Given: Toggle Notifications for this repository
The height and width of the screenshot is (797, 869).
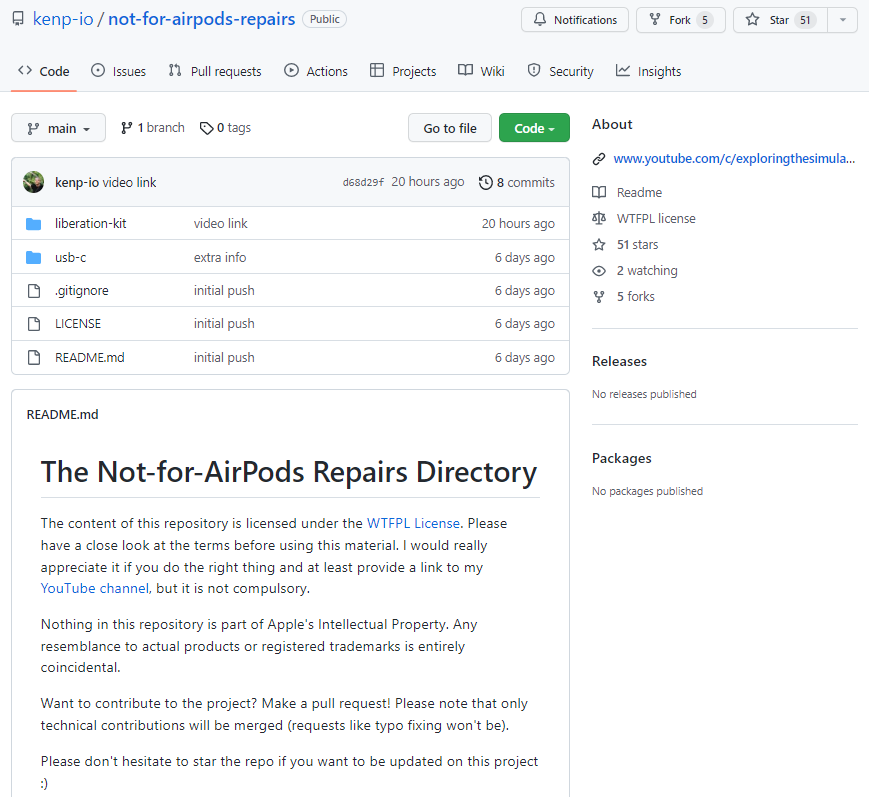Looking at the screenshot, I should pos(575,20).
